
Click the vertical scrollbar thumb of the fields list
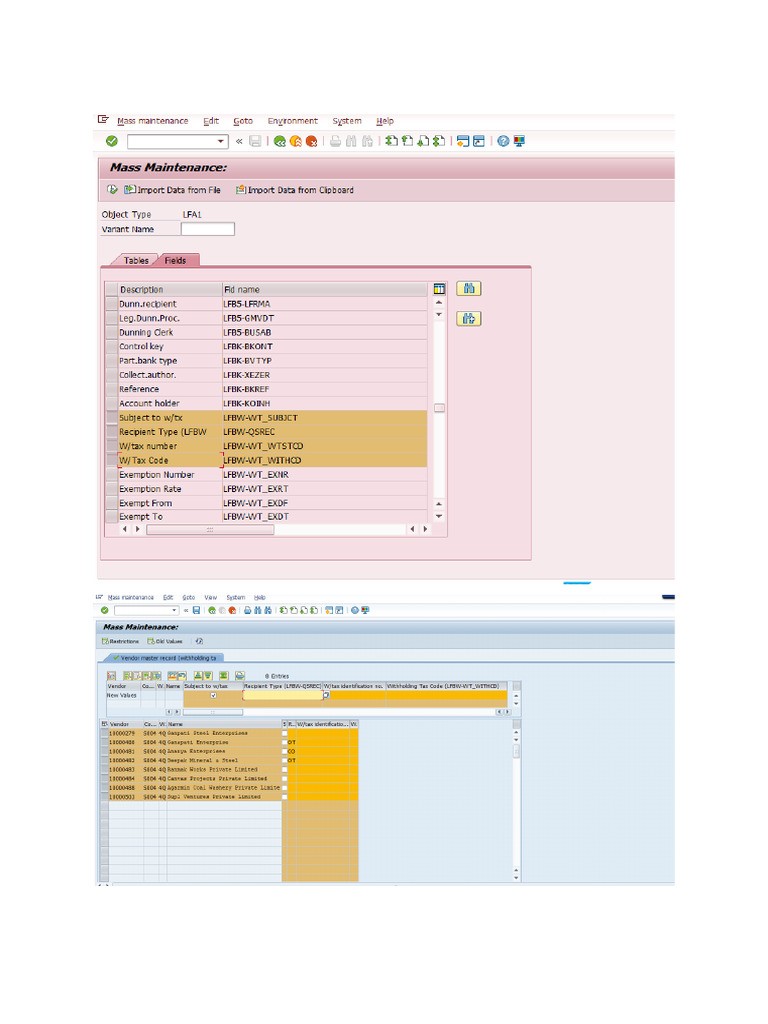[439, 408]
